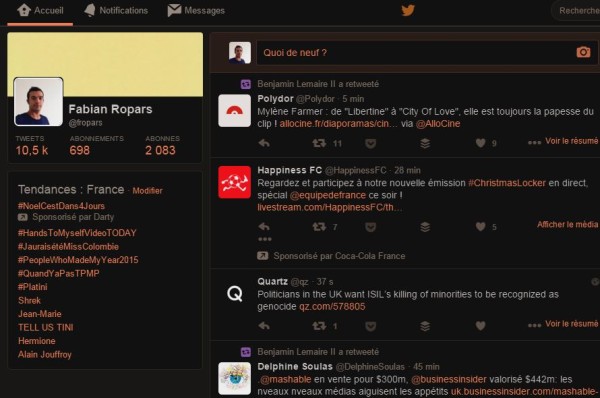The width and height of the screenshot is (600, 398).
Task: Expand 'Voir le résumé' on Quartz tweet
Action: tap(571, 324)
